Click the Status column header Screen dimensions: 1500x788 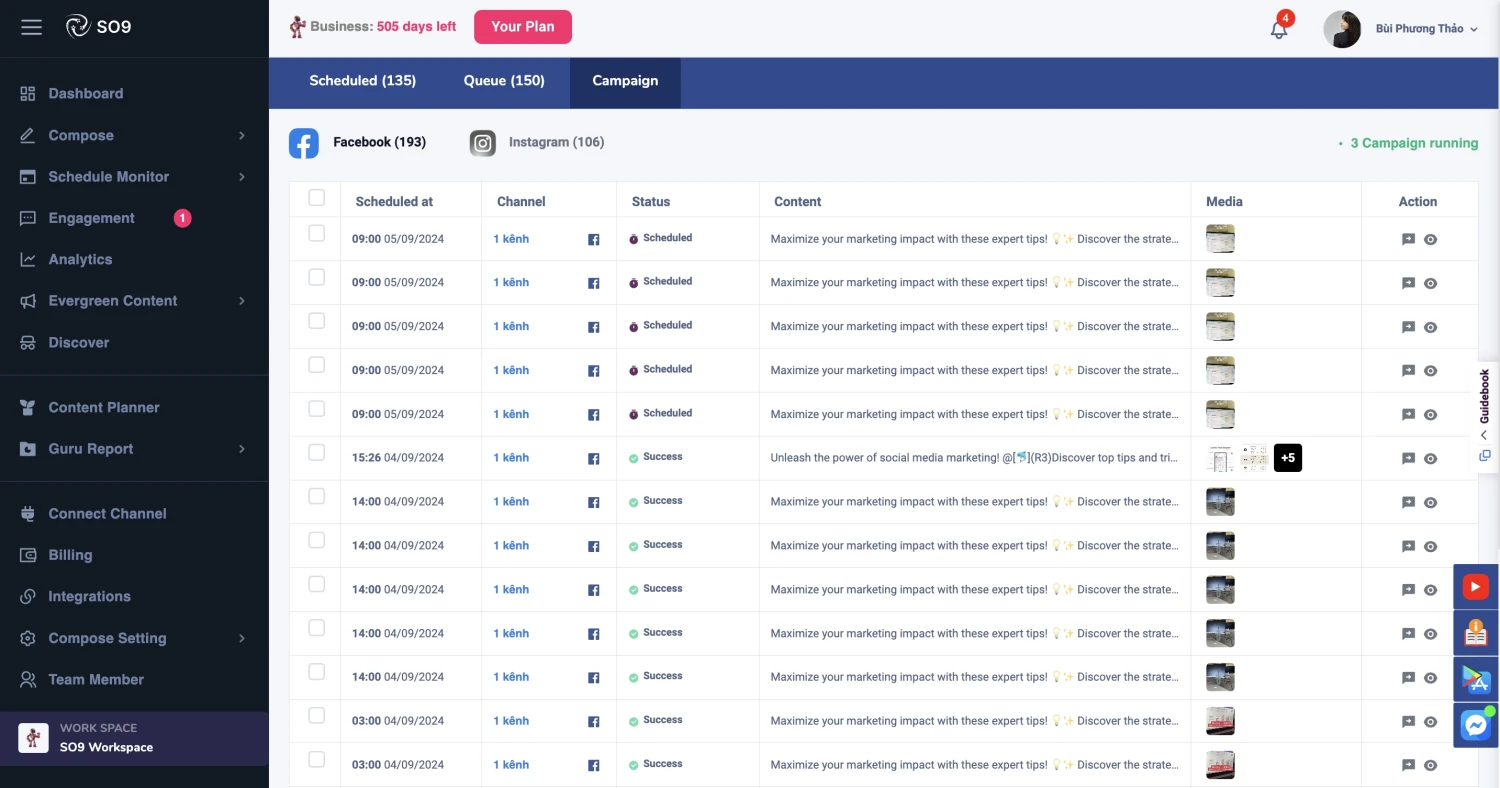[651, 201]
